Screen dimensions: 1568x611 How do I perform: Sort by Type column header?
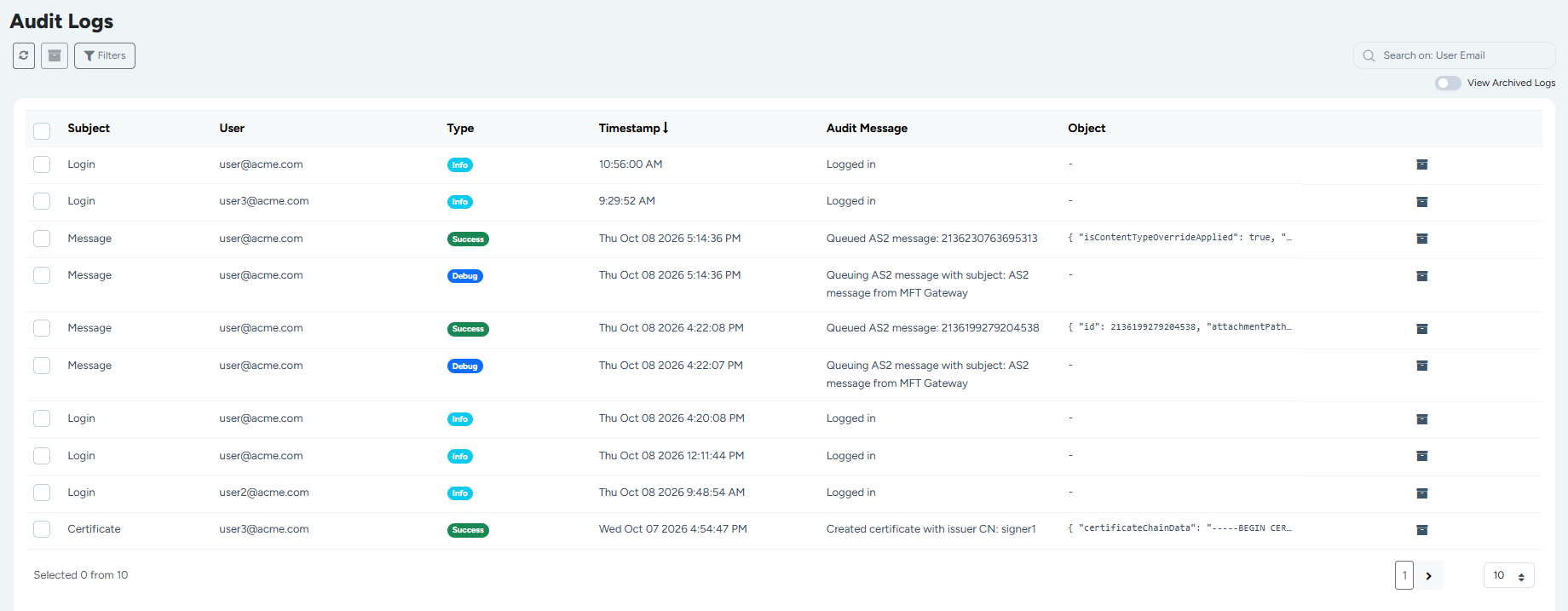[460, 128]
